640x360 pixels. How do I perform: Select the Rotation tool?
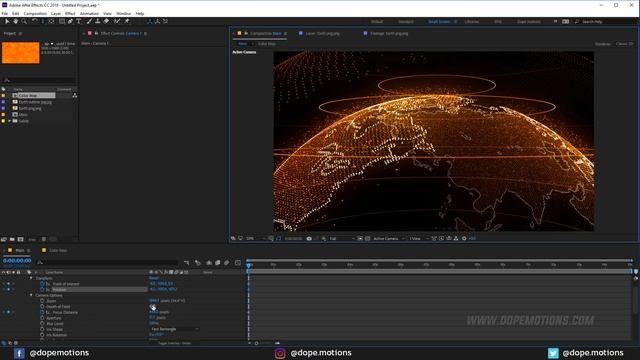pyautogui.click(x=34, y=21)
